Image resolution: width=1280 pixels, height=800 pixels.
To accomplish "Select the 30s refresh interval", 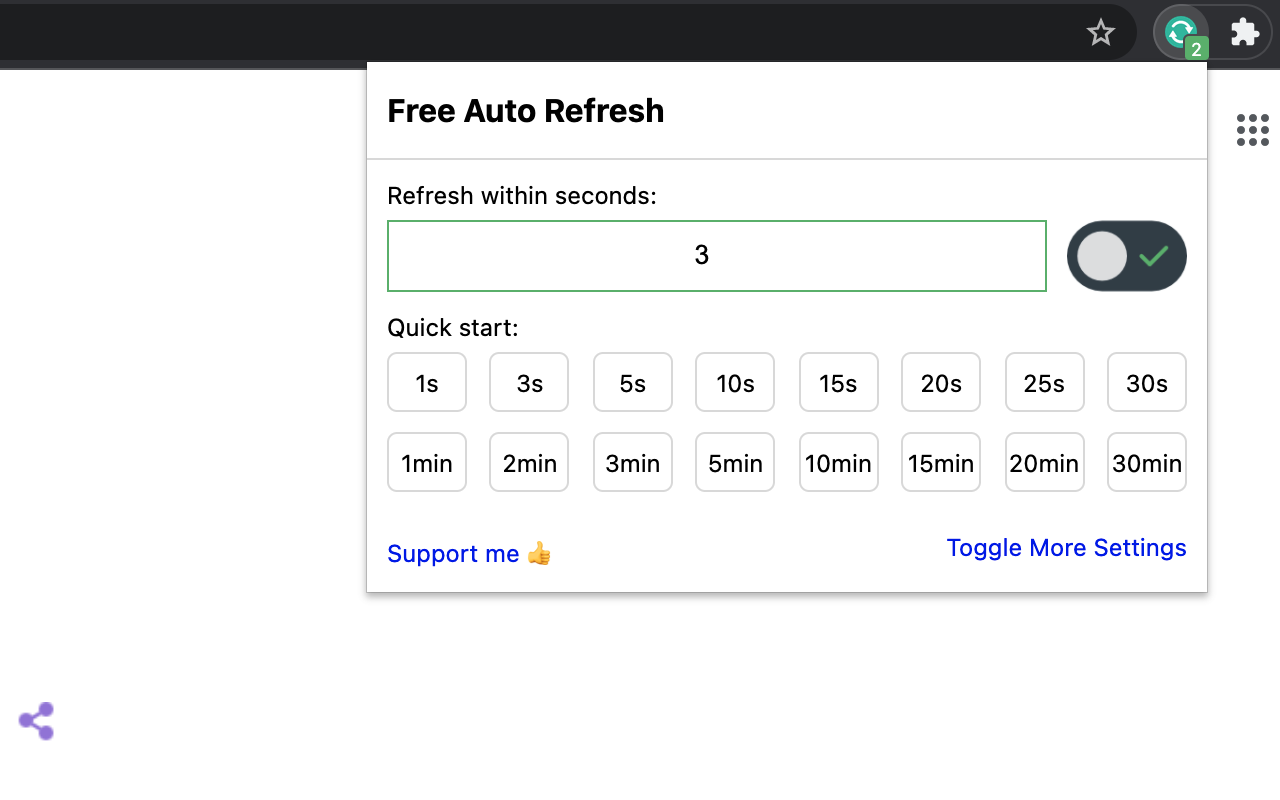I will click(x=1146, y=382).
